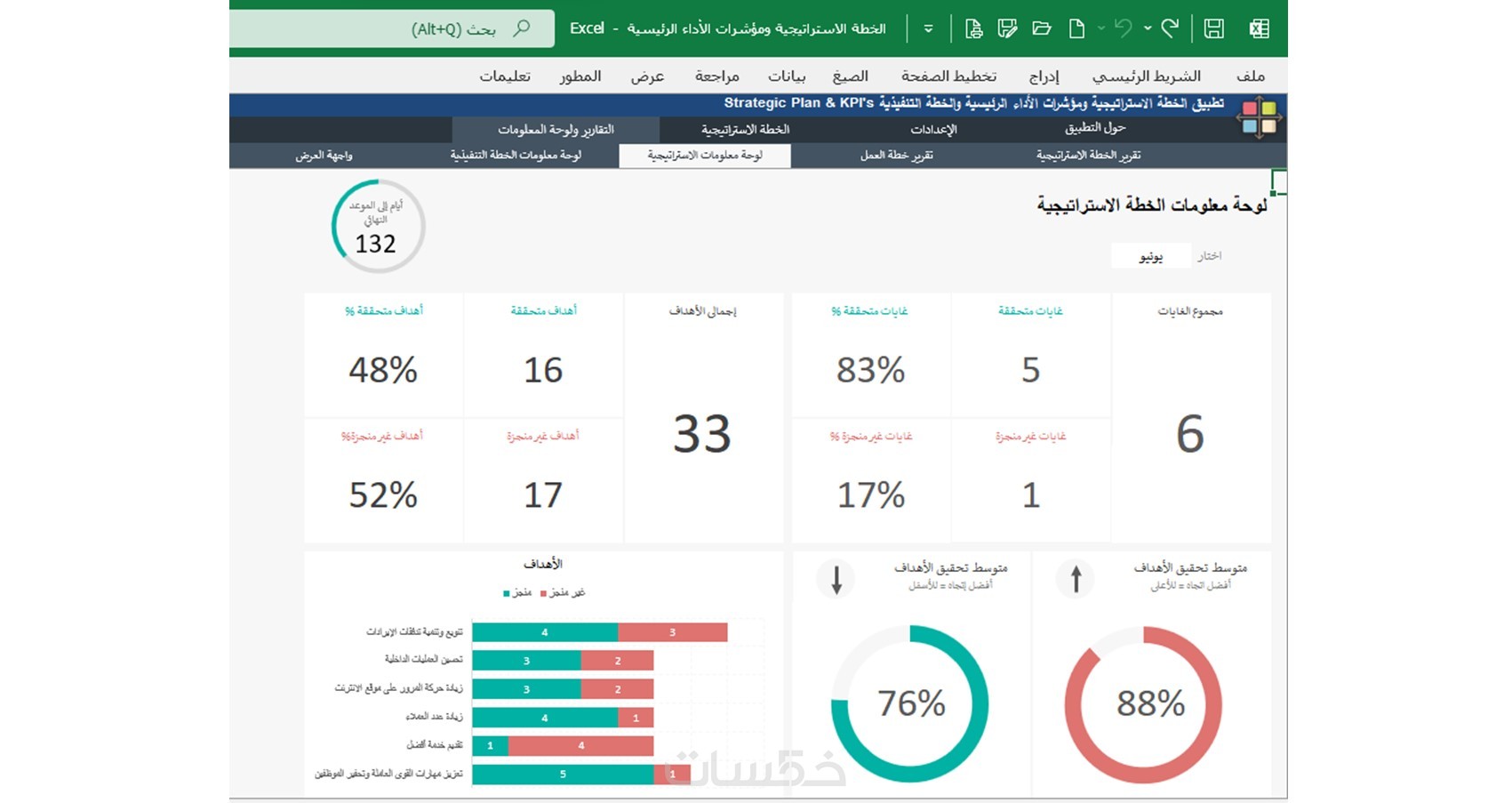Viewport: 1512px width, 803px height.
Task: Click the تقديم خدمة أفضل chart label
Action: coord(435,745)
